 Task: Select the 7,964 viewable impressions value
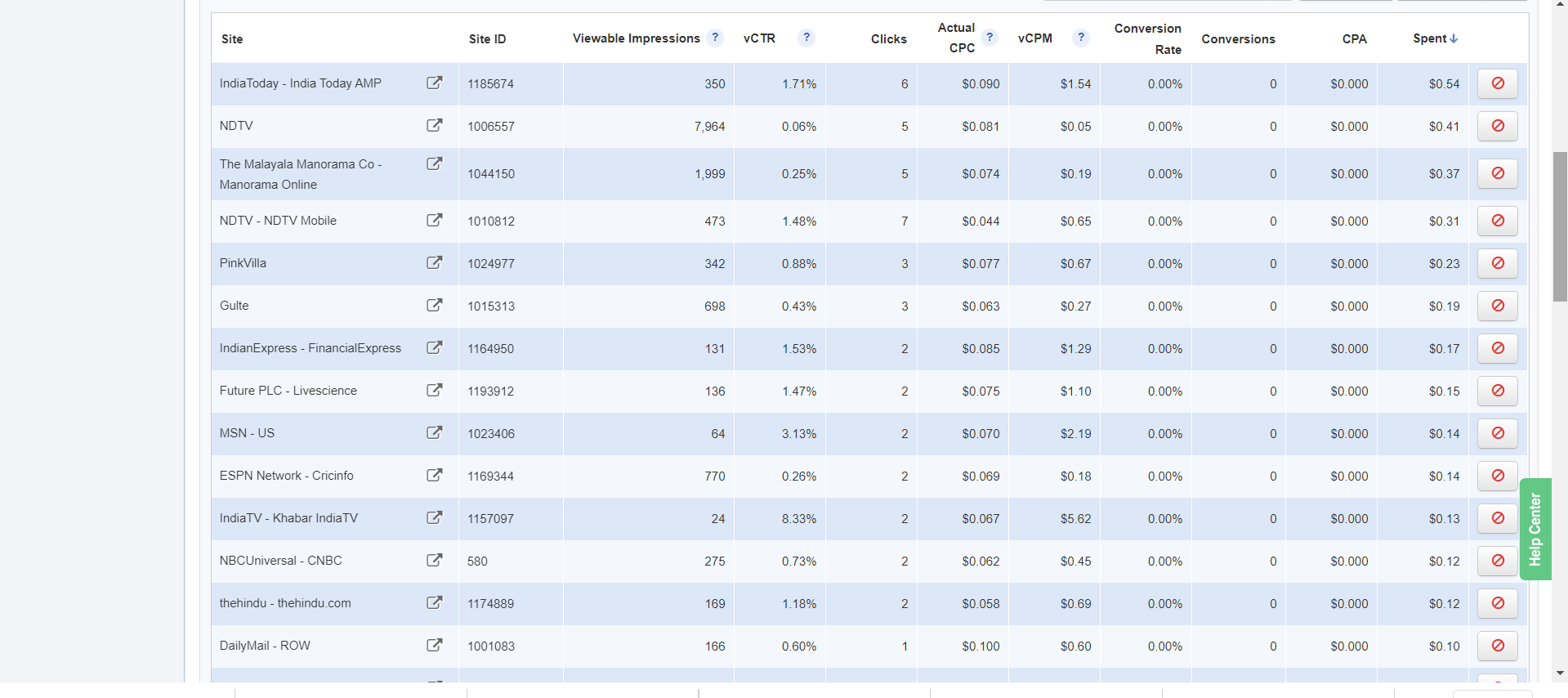(709, 127)
